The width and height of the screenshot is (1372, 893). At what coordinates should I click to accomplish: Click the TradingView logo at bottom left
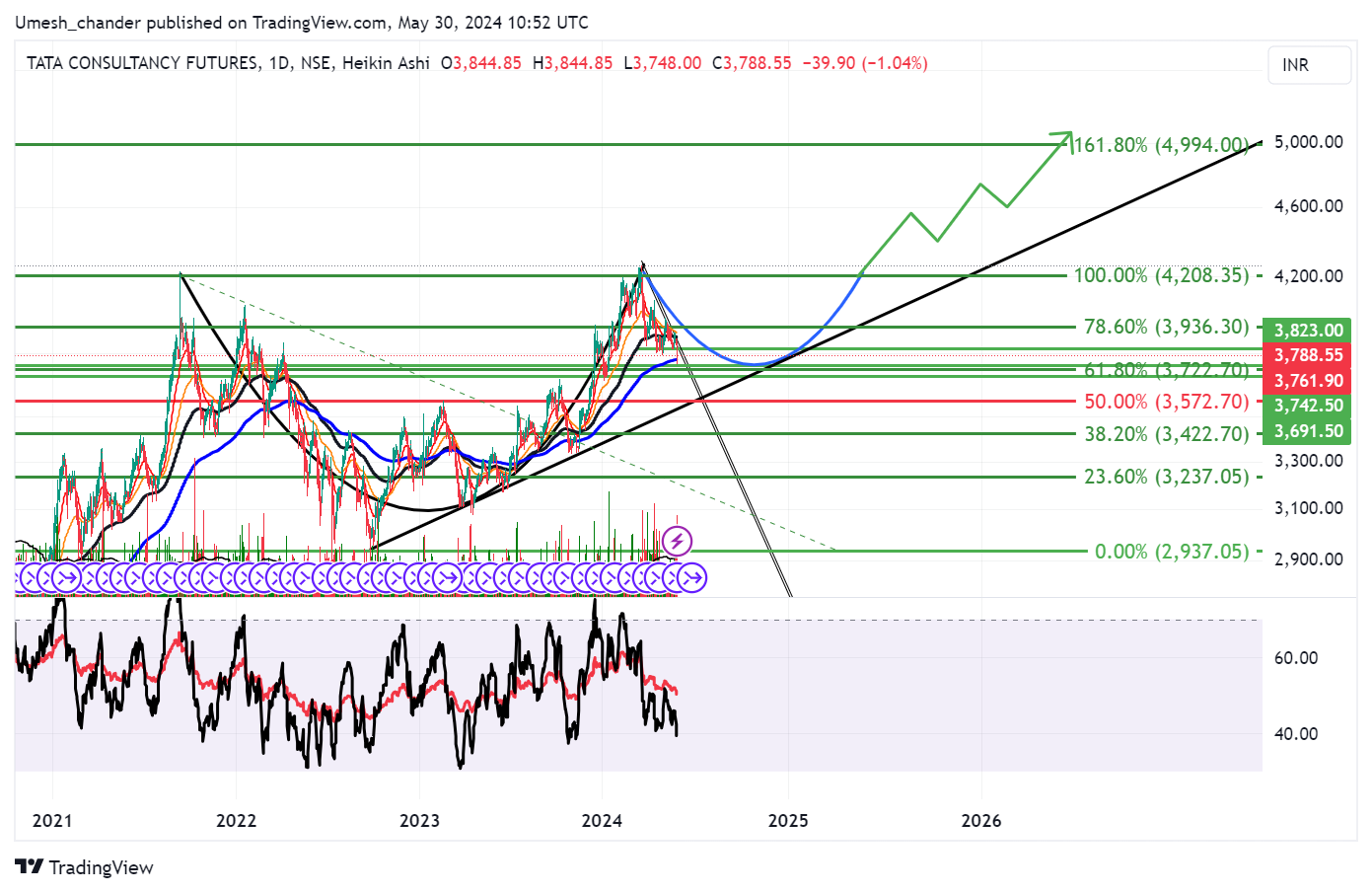85,867
